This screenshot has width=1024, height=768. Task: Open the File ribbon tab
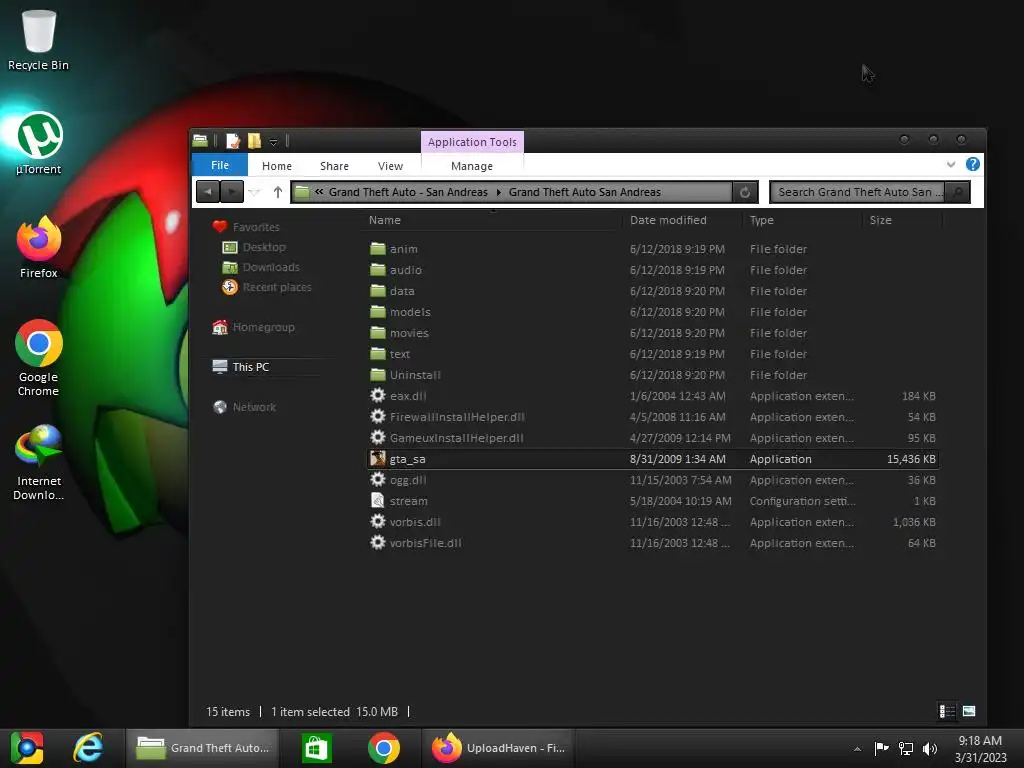click(x=219, y=165)
